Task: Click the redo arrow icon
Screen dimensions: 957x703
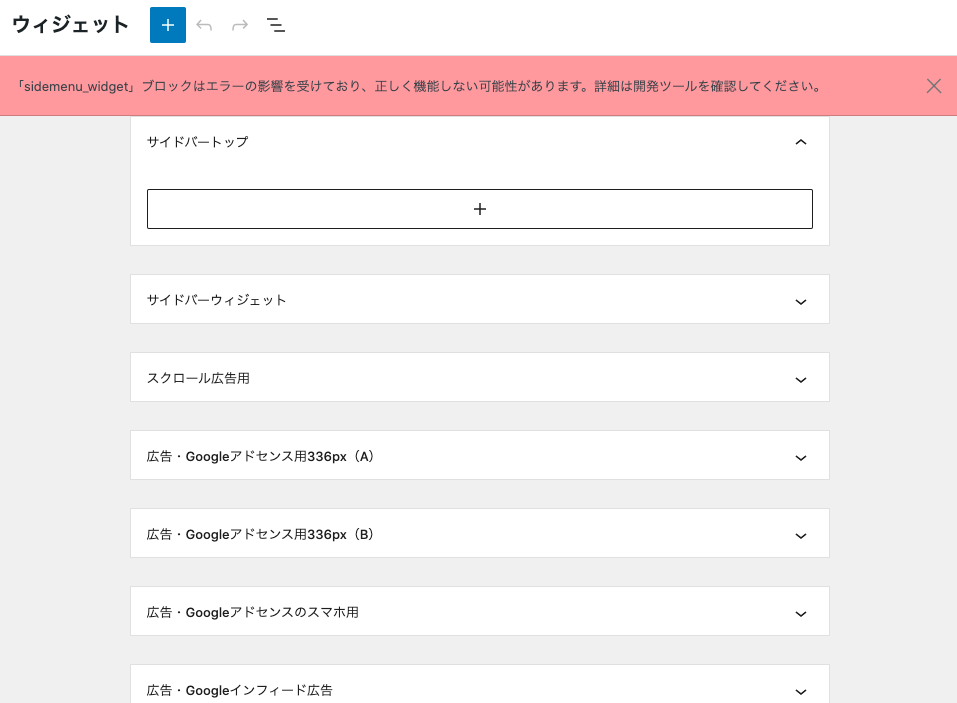Action: tap(240, 25)
